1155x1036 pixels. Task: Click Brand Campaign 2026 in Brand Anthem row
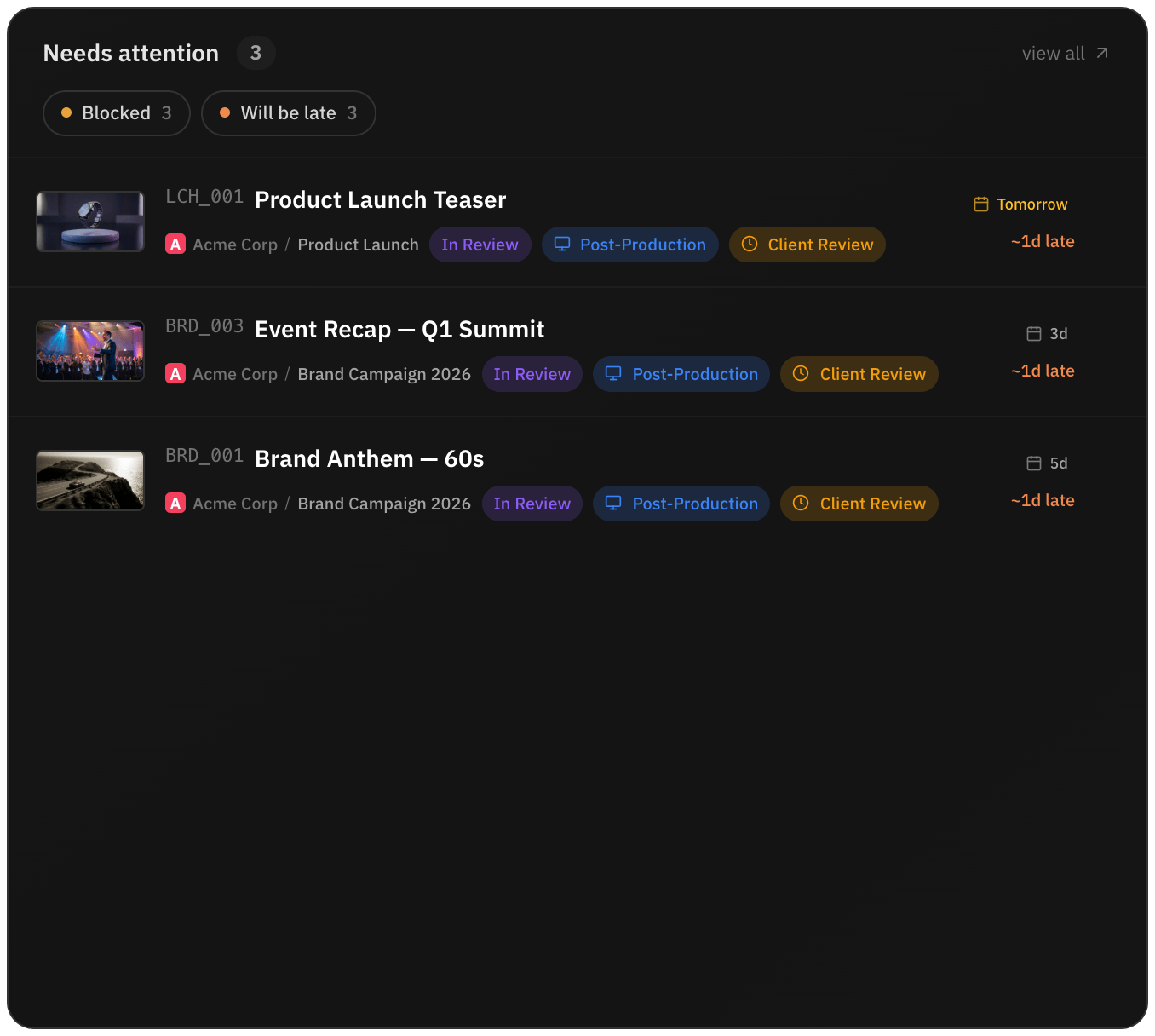pos(384,504)
